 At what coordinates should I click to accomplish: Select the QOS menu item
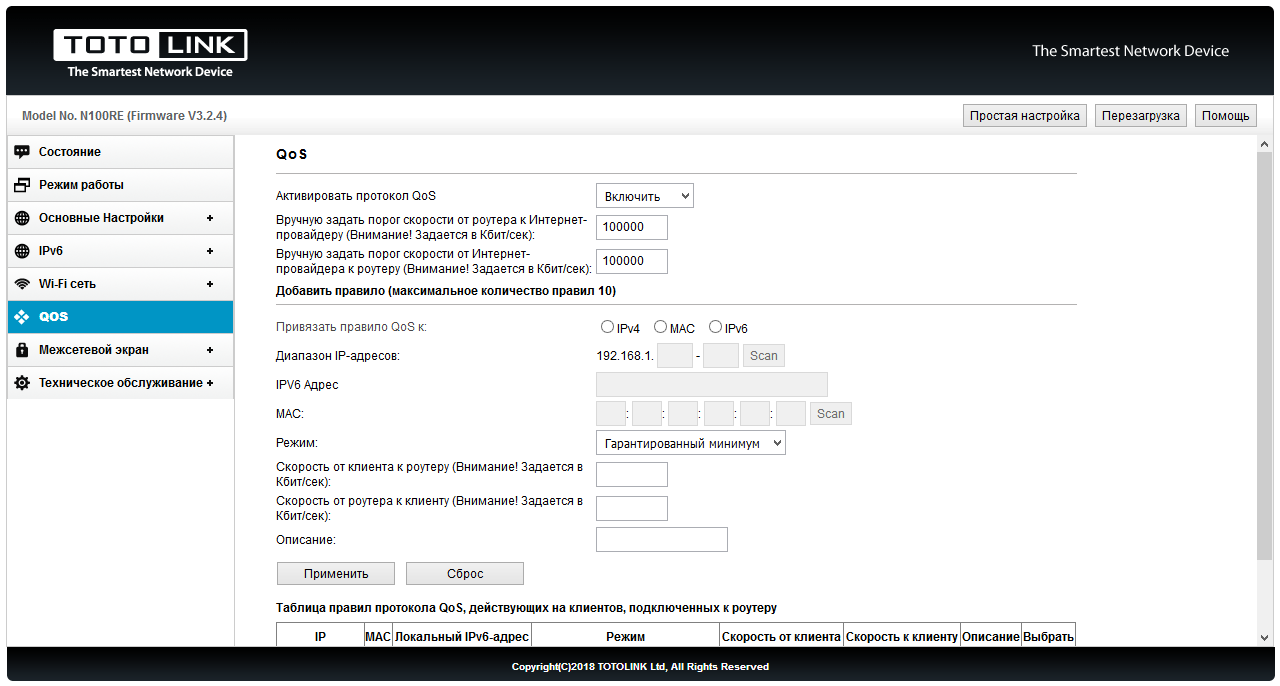pyautogui.click(x=120, y=317)
